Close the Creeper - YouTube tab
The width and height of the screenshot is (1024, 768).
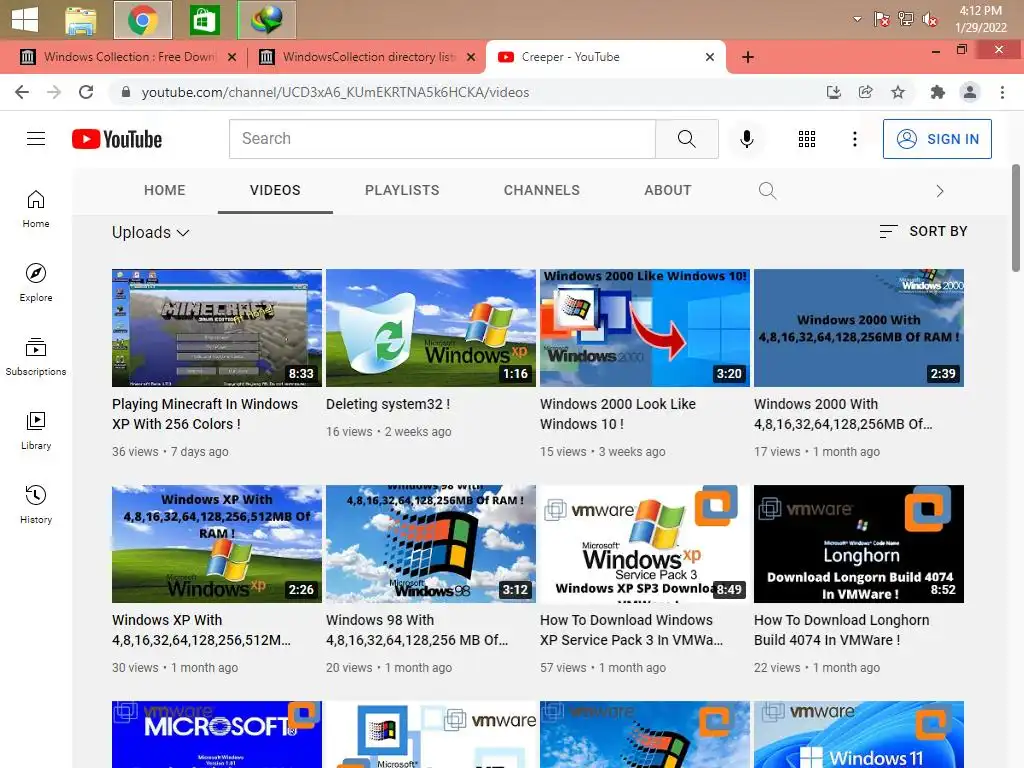pyautogui.click(x=710, y=57)
